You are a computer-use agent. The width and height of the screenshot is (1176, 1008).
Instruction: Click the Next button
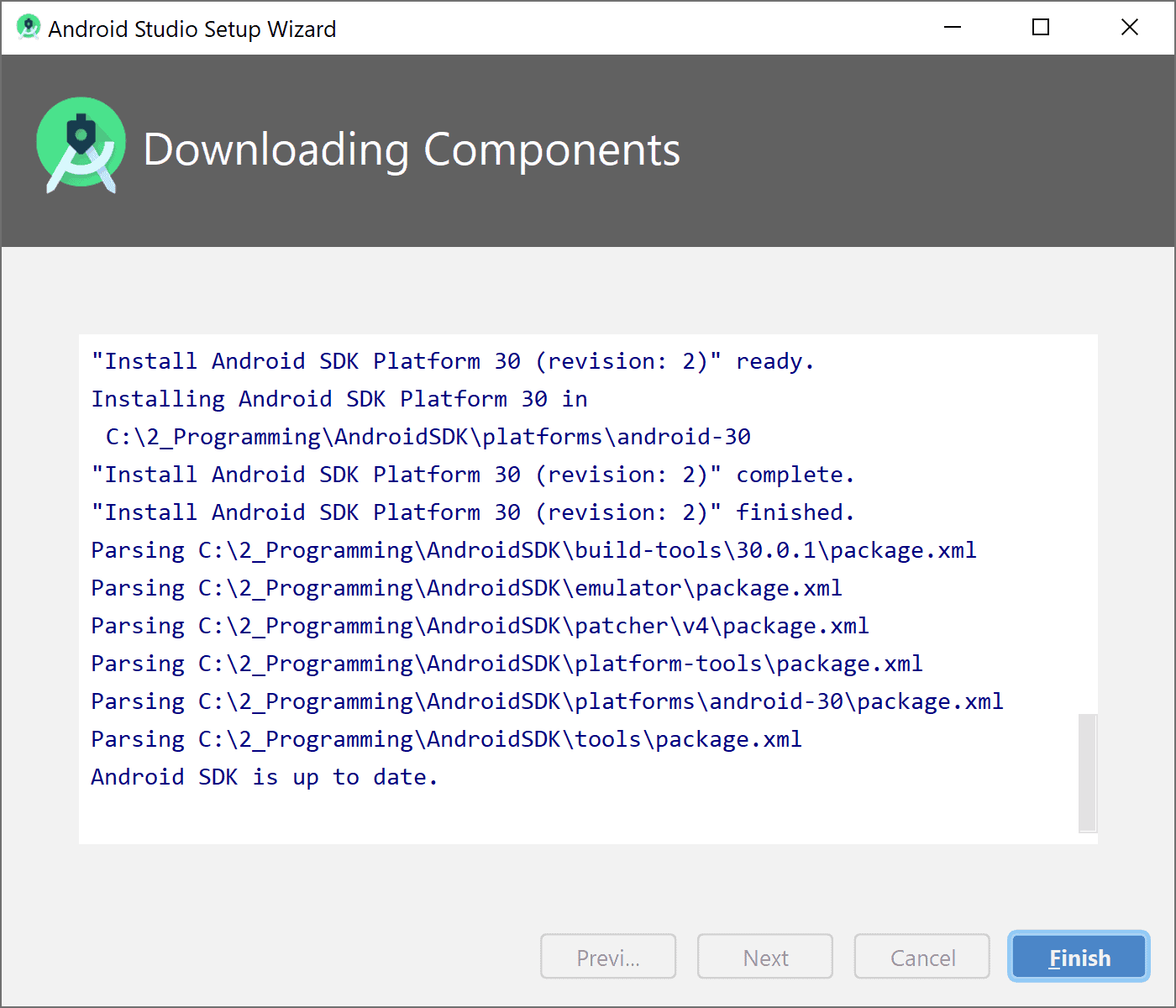pyautogui.click(x=765, y=957)
